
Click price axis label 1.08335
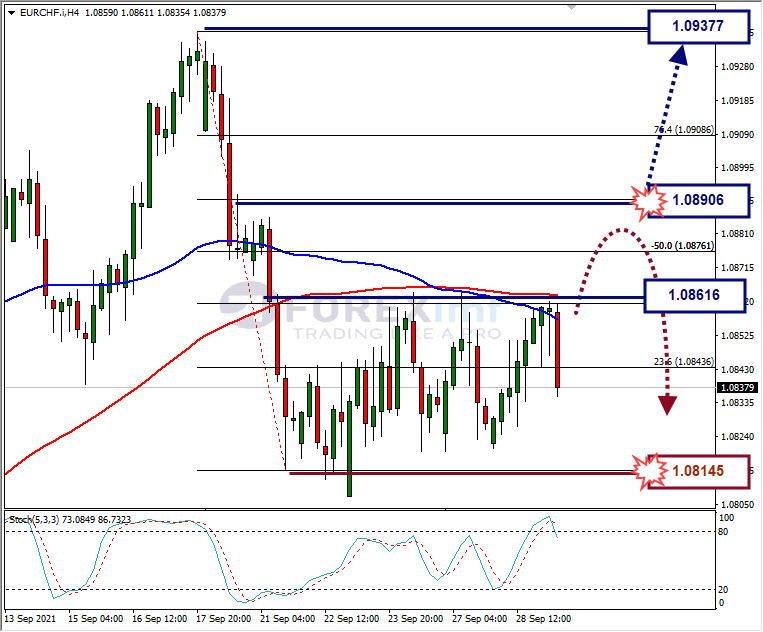[x=738, y=403]
